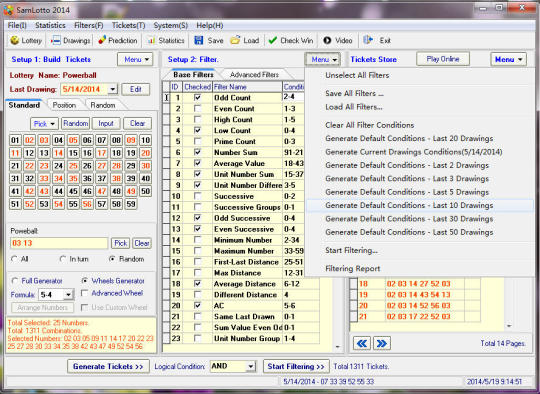Launch the Prediction tool icon
Viewport: 540px width, 394px height.
coord(102,40)
